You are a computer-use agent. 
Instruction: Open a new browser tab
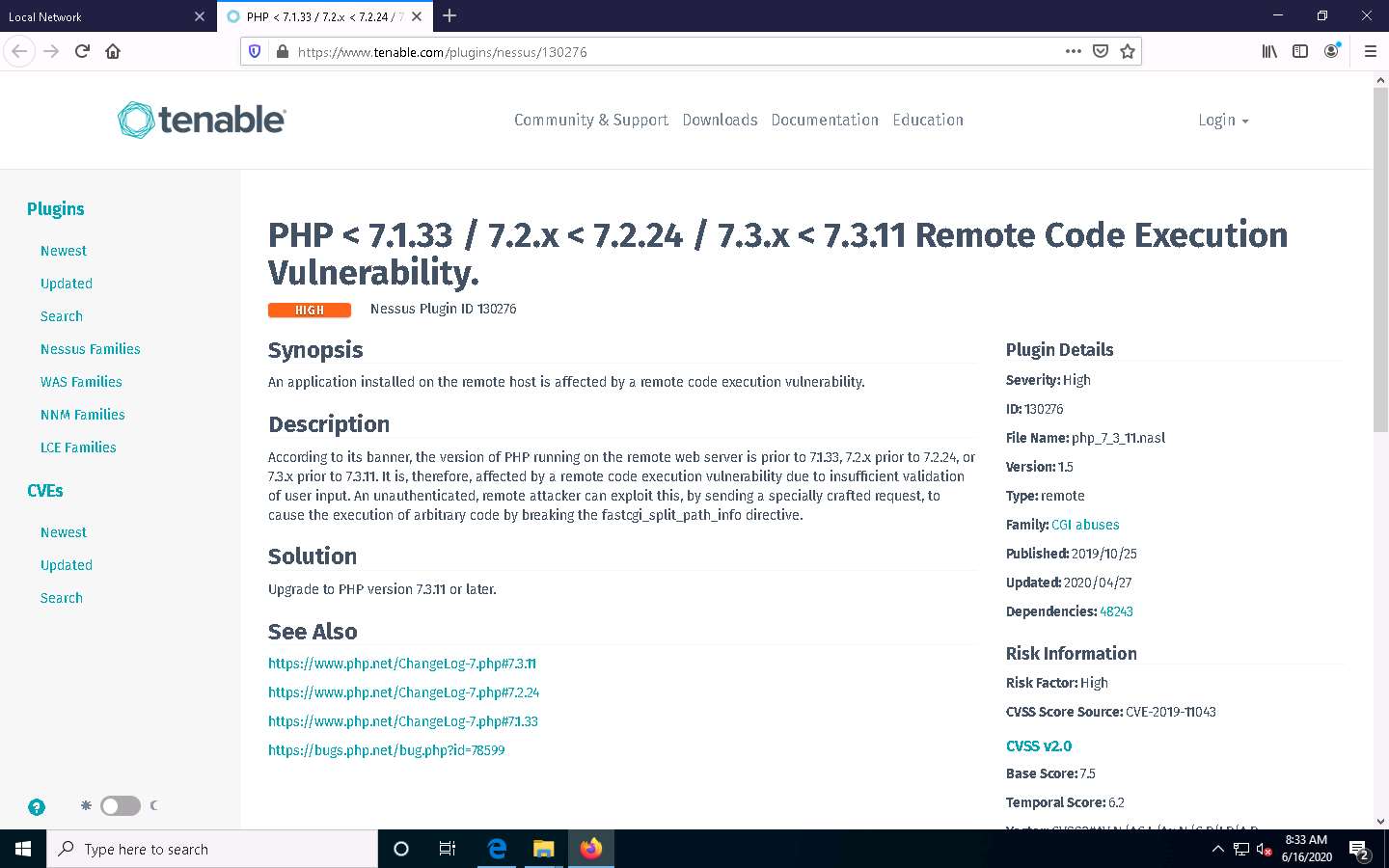pyautogui.click(x=449, y=15)
